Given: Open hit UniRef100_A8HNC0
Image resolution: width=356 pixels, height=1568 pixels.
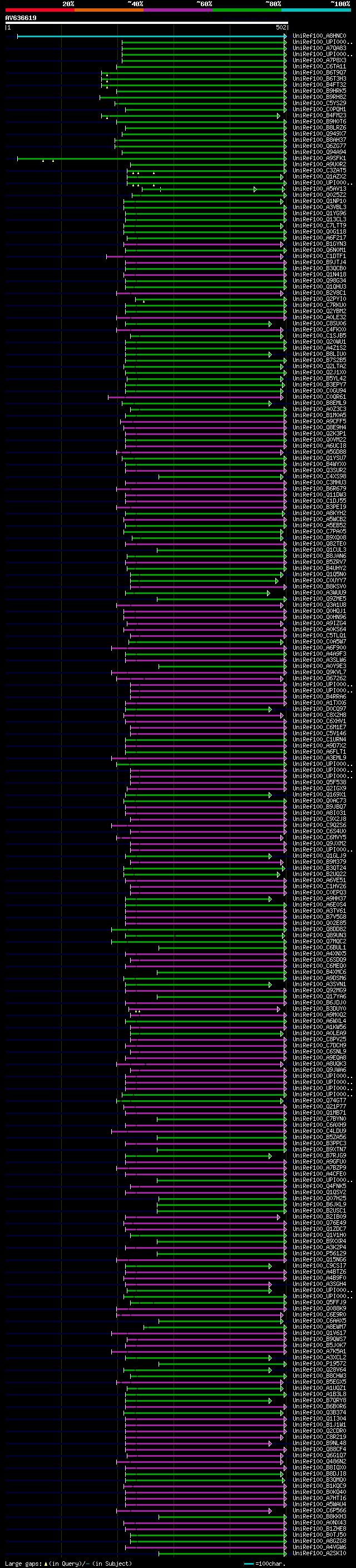Looking at the screenshot, I should point(319,36).
